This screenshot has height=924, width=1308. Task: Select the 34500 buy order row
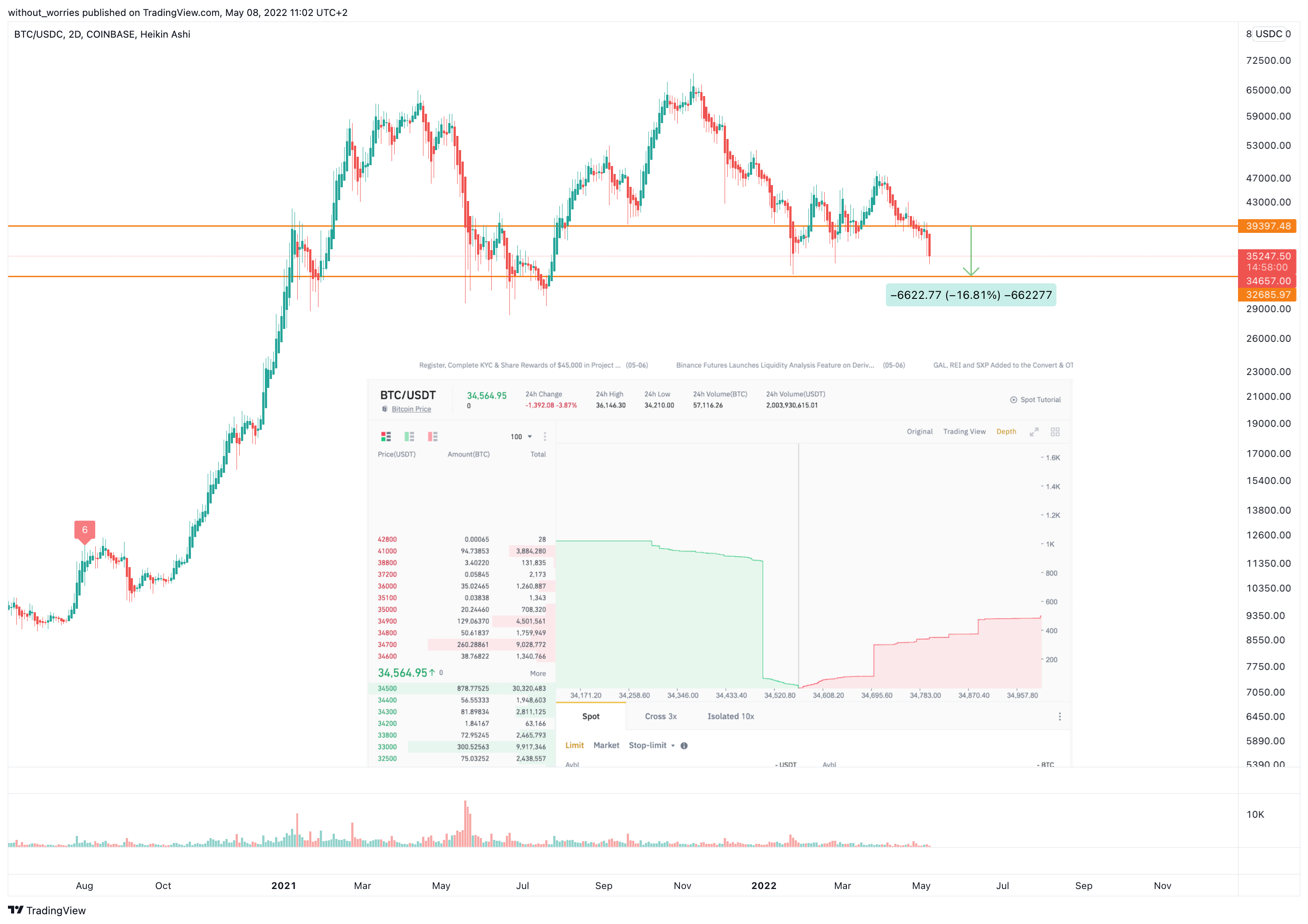coord(462,688)
